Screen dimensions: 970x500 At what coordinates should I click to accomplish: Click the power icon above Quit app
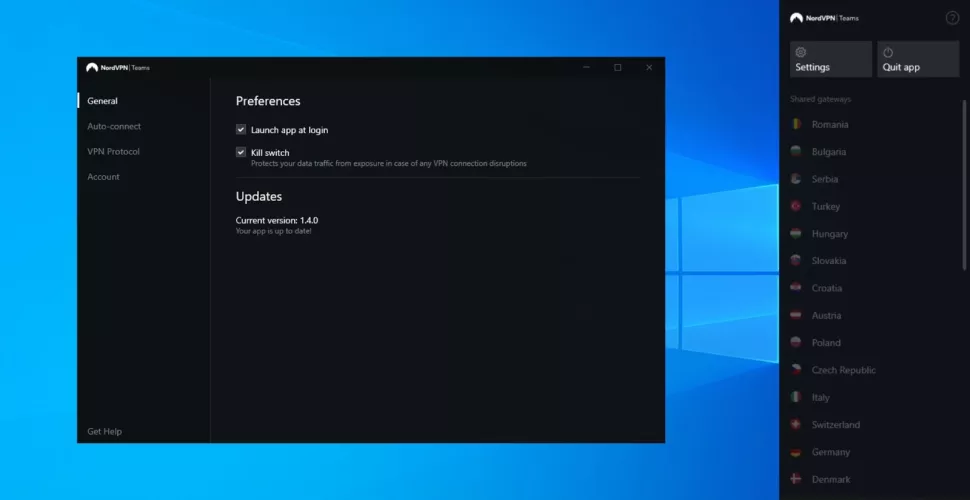888,53
